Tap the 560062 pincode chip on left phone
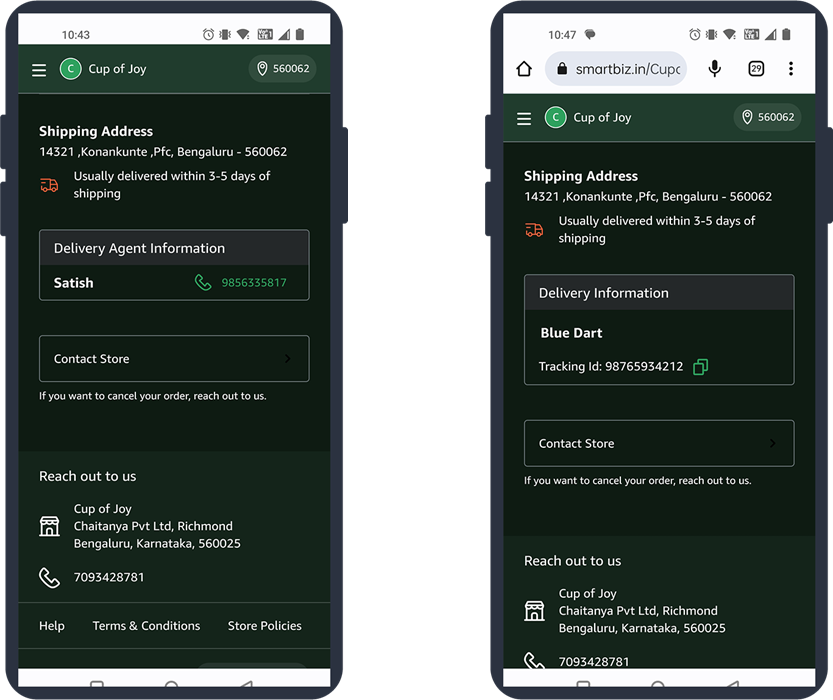Viewport: 833px width, 700px height. tap(282, 69)
